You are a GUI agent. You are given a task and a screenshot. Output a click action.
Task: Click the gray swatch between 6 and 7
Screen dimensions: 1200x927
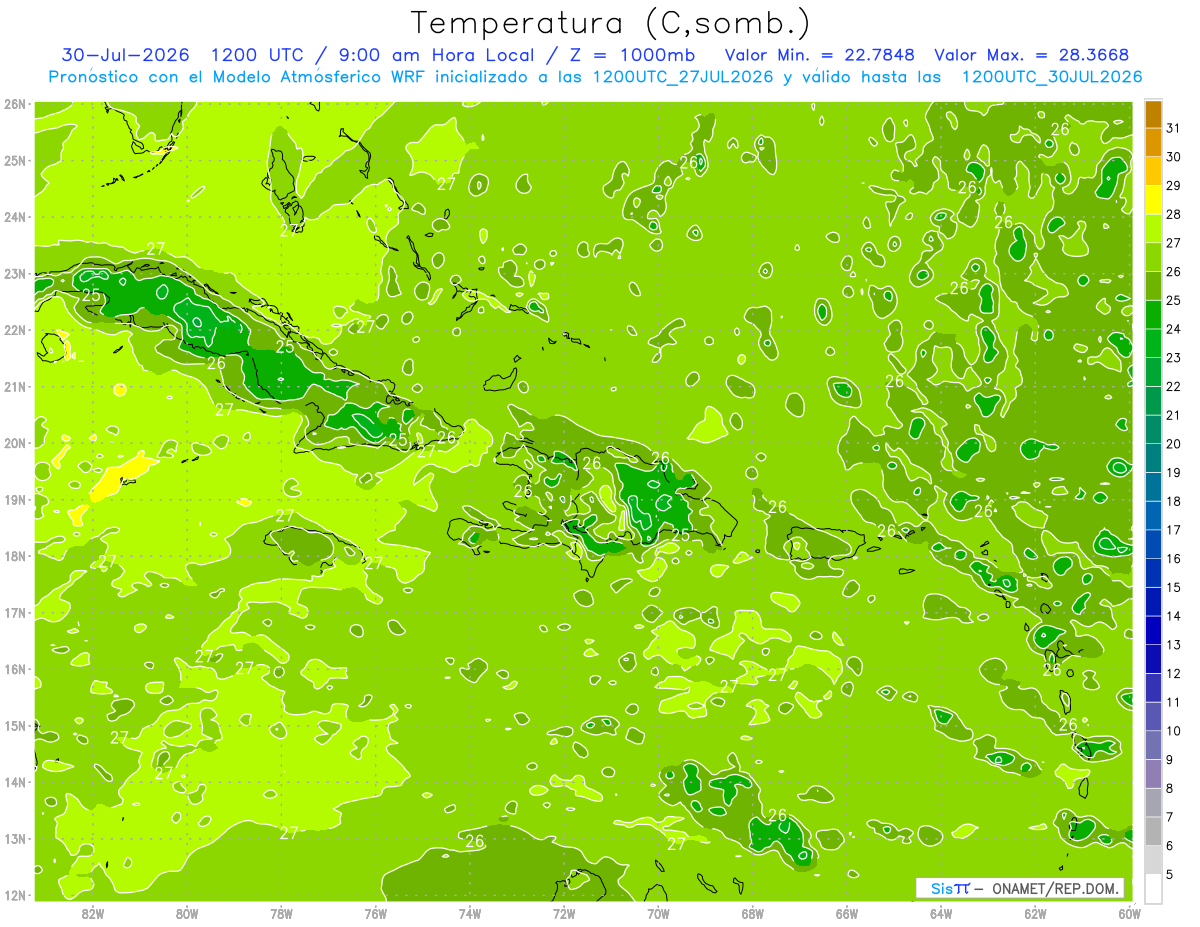[1153, 832]
